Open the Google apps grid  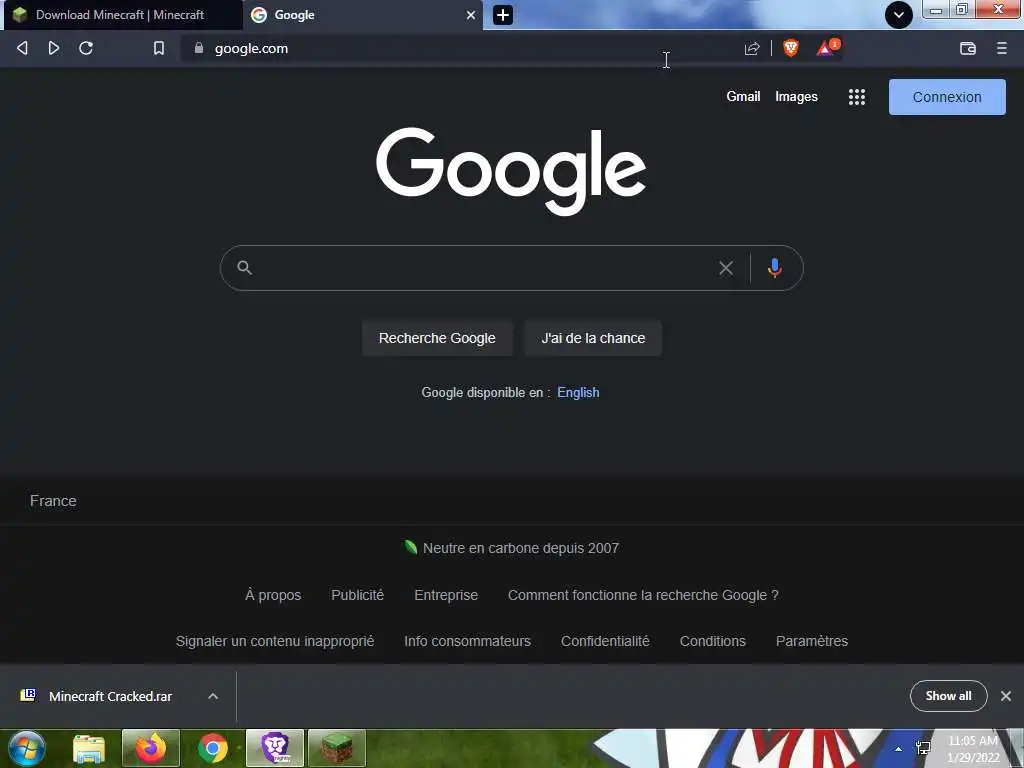[856, 97]
